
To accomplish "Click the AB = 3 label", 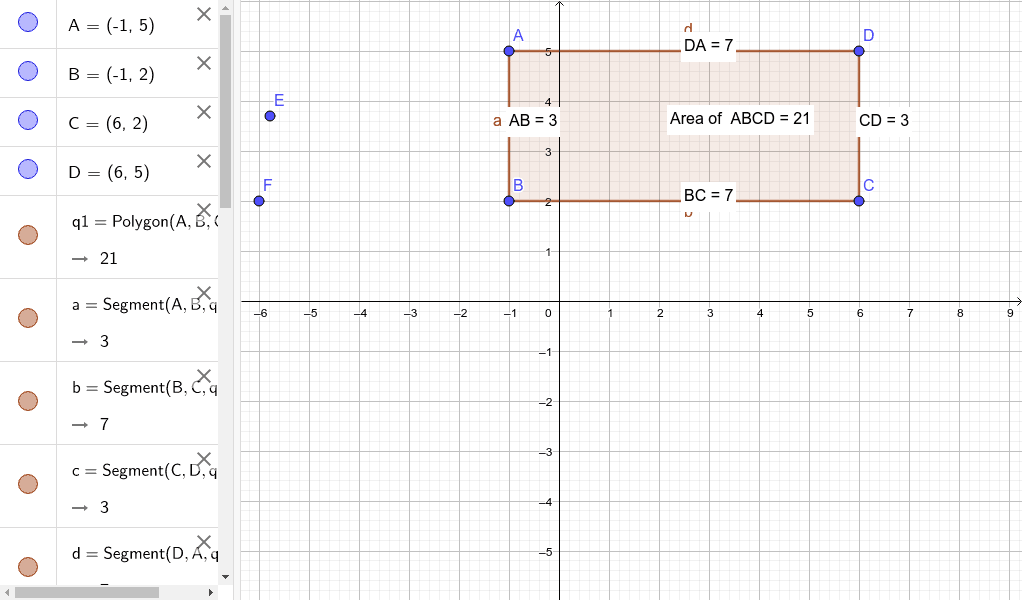I will pos(533,120).
